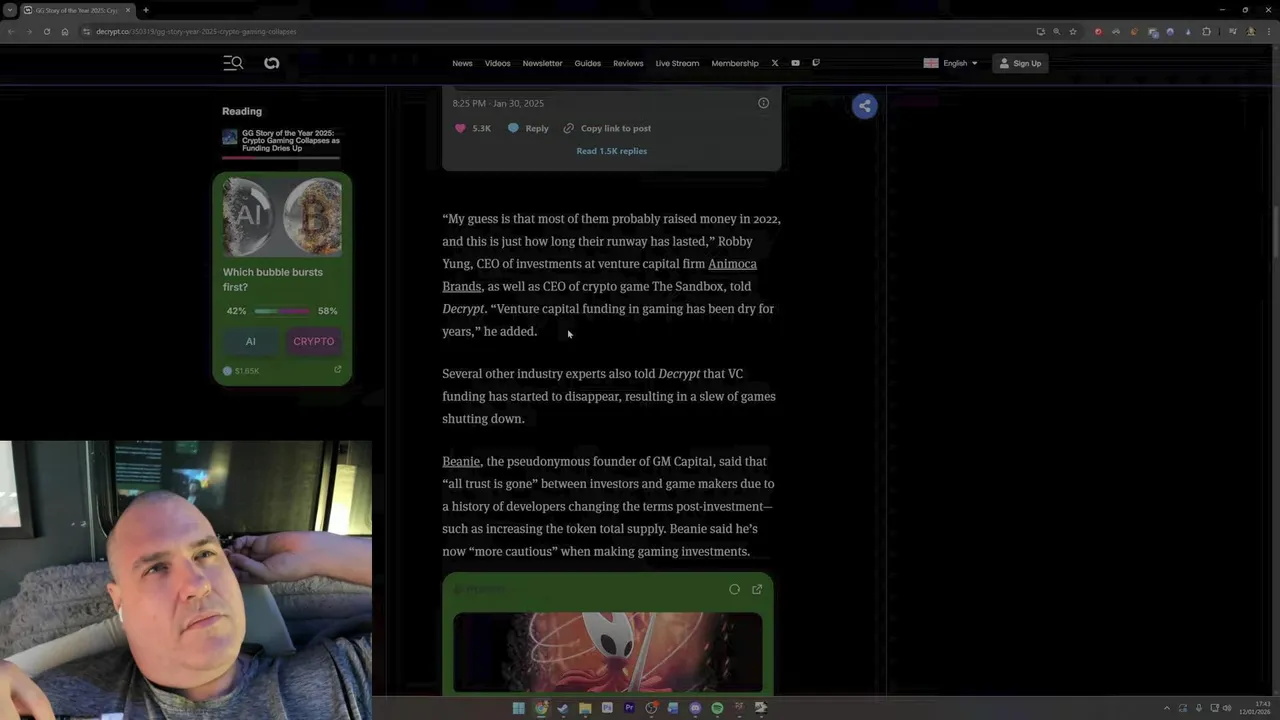Screen dimensions: 1280x720
Task: Click the $1.65K poll volume text
Action: coord(247,371)
